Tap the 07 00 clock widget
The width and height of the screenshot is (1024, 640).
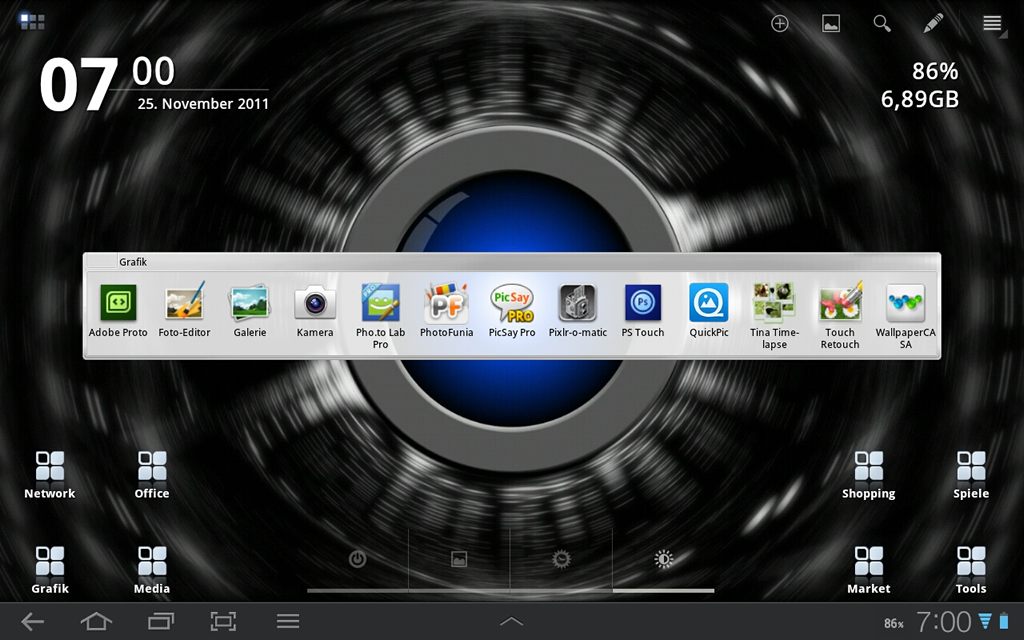click(x=107, y=84)
